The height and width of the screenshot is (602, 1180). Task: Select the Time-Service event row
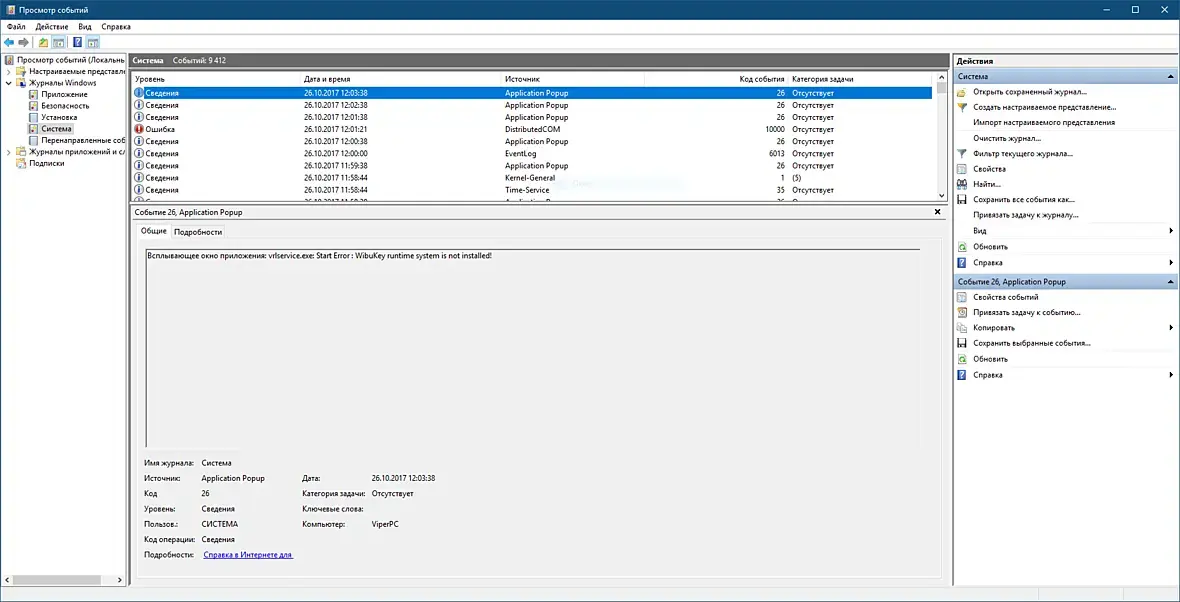tap(533, 190)
